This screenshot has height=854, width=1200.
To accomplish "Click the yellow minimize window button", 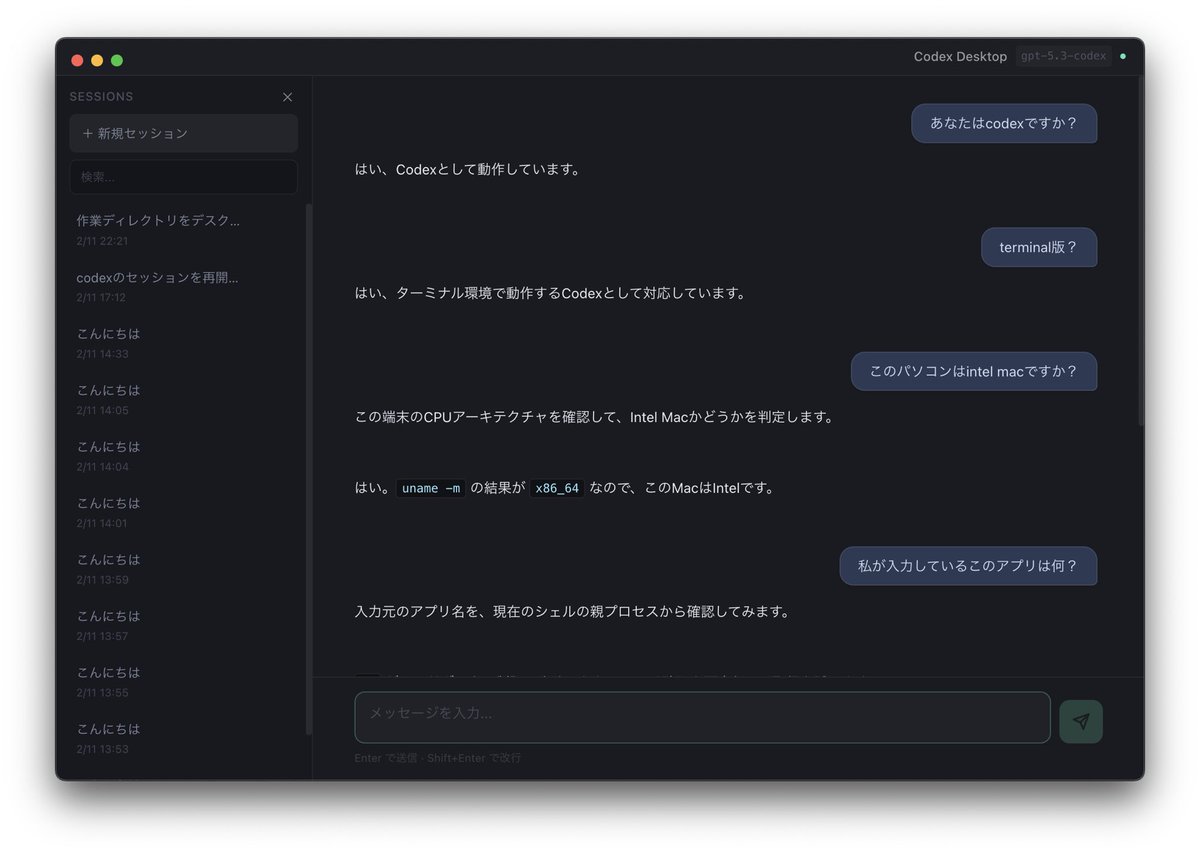I will 97,60.
